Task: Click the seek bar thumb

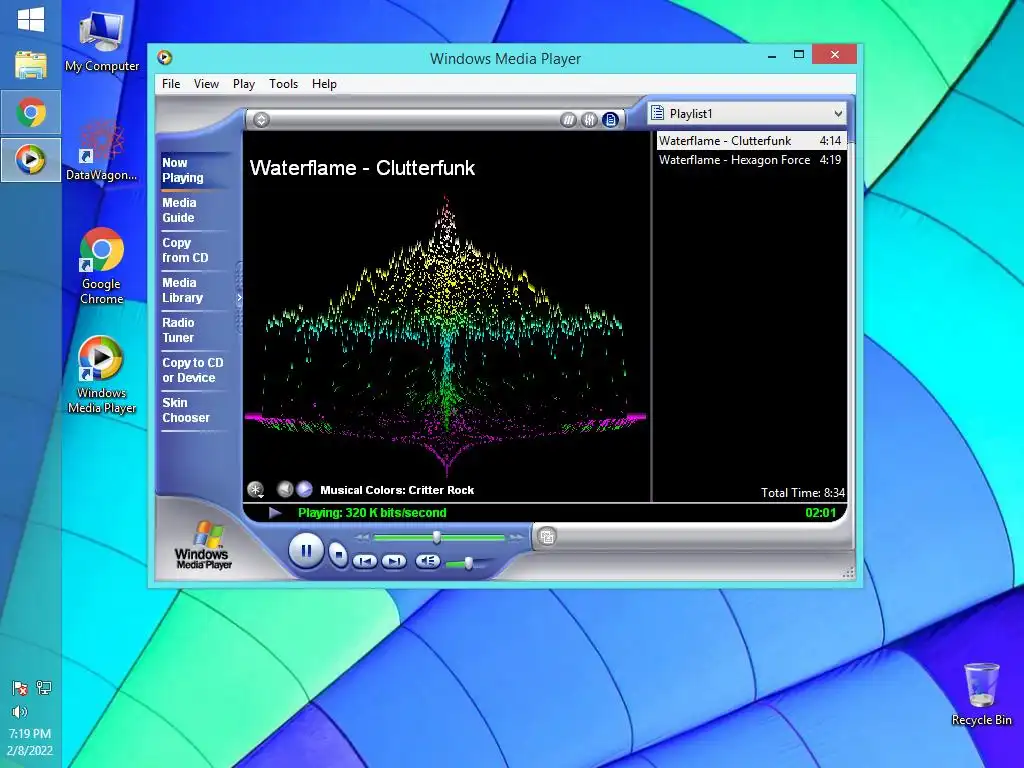Action: pyautogui.click(x=436, y=537)
